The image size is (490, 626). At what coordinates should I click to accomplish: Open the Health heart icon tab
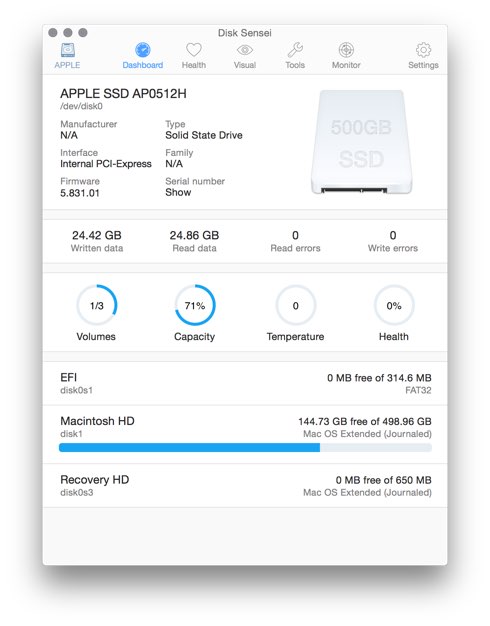coord(194,50)
